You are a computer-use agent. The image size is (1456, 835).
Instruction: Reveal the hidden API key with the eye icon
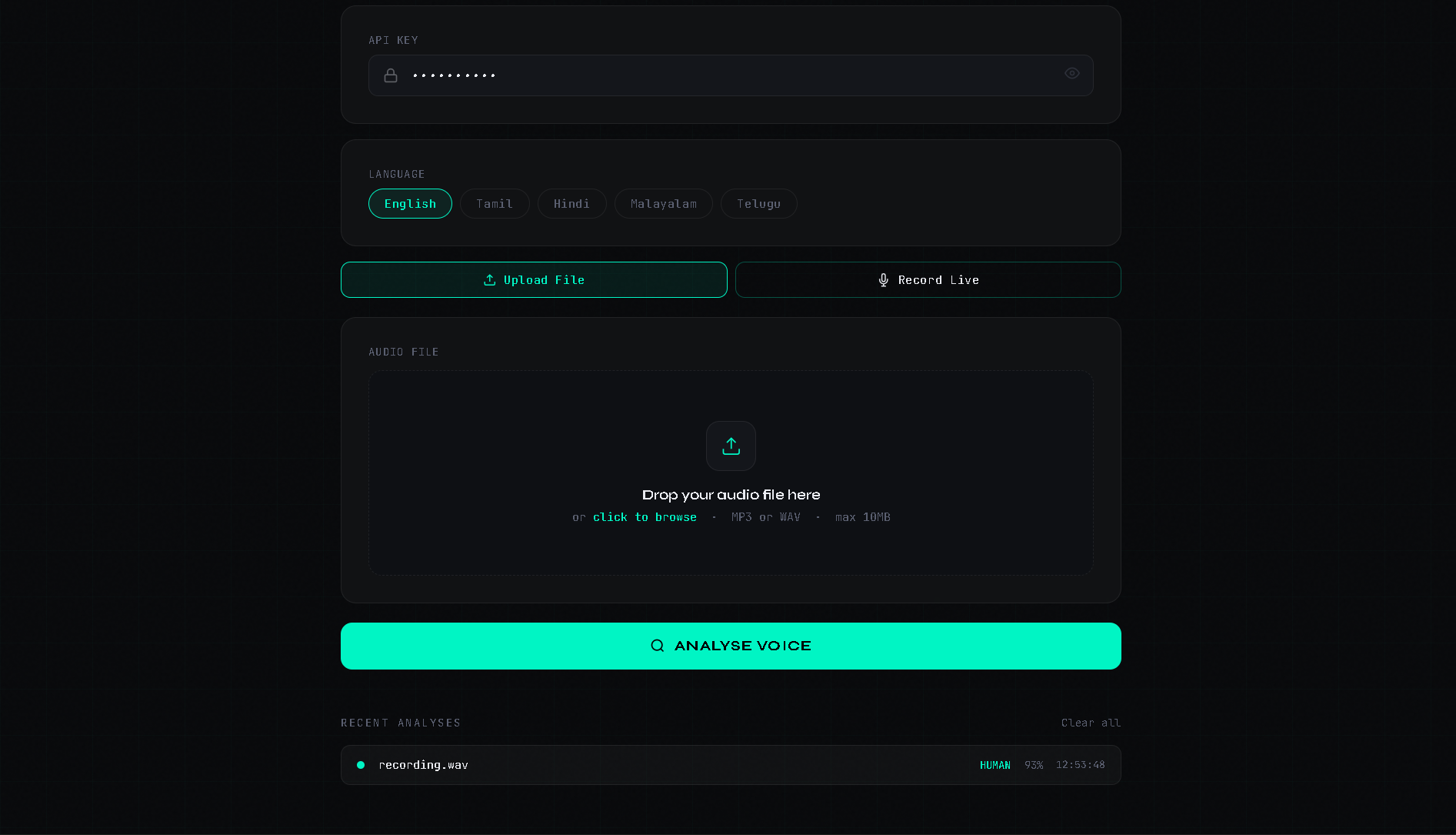1071,74
